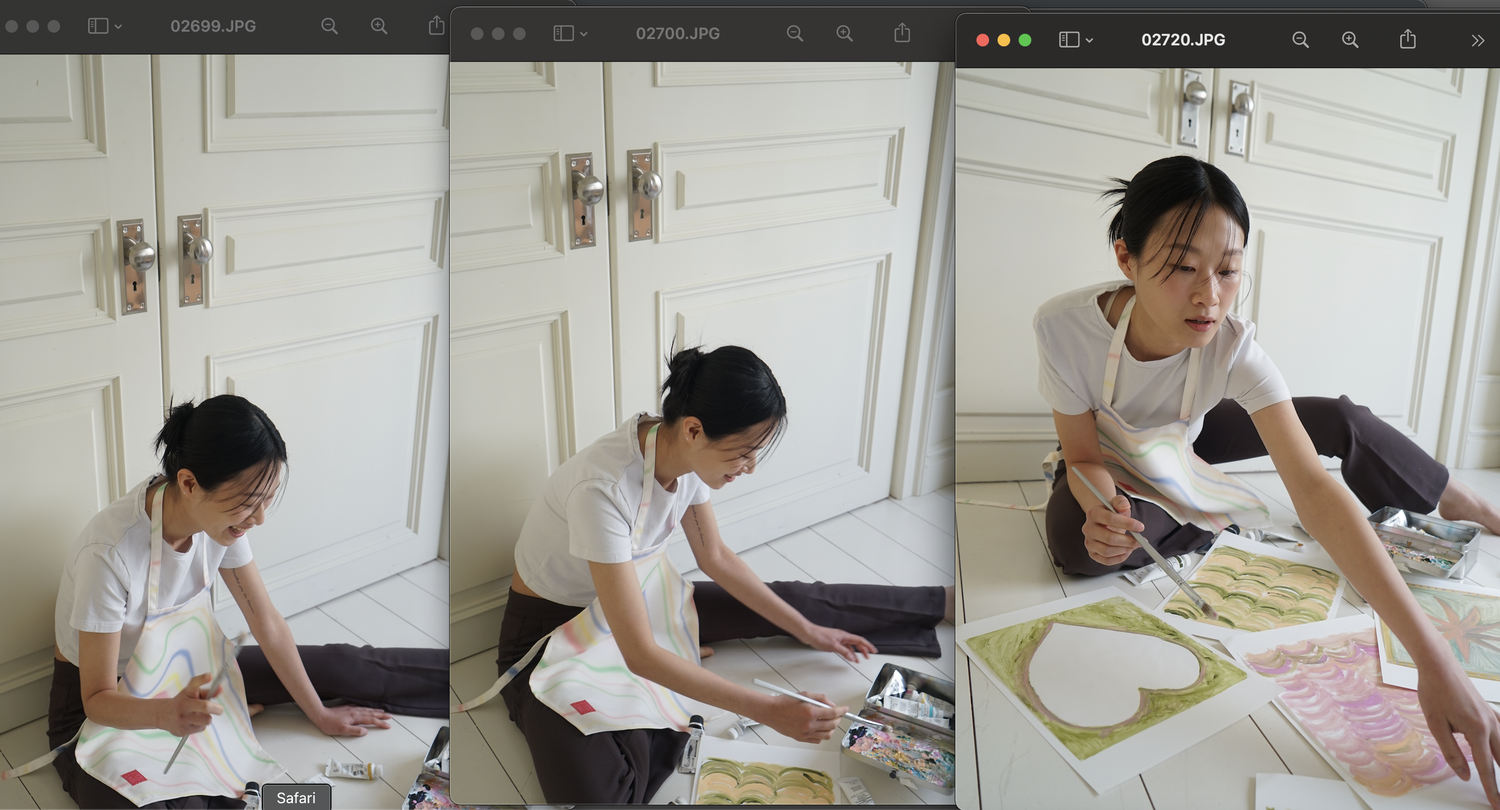1500x810 pixels.
Task: Zoom out in the 02699.JPG window
Action: pos(329,26)
